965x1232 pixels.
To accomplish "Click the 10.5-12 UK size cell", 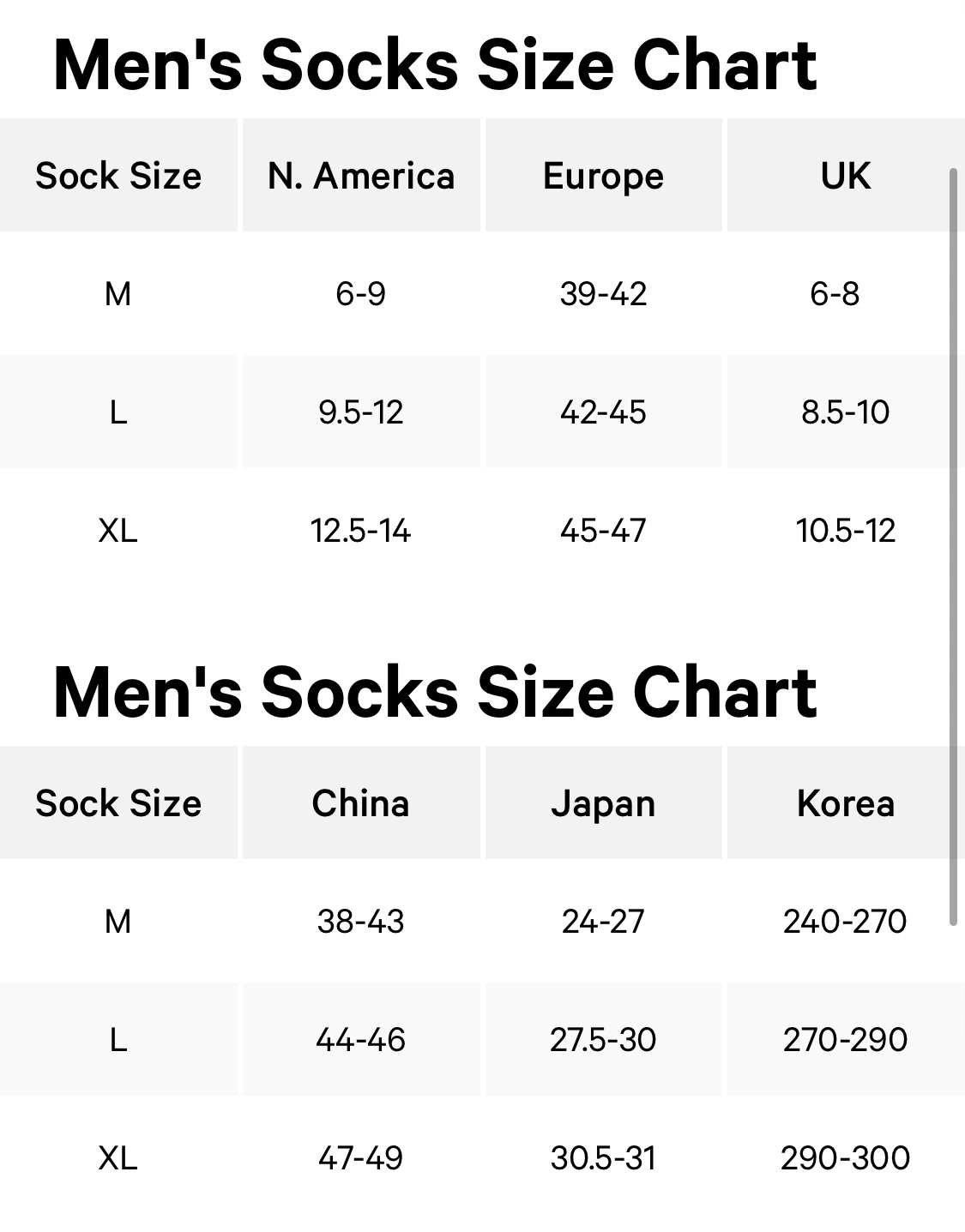I will (846, 531).
